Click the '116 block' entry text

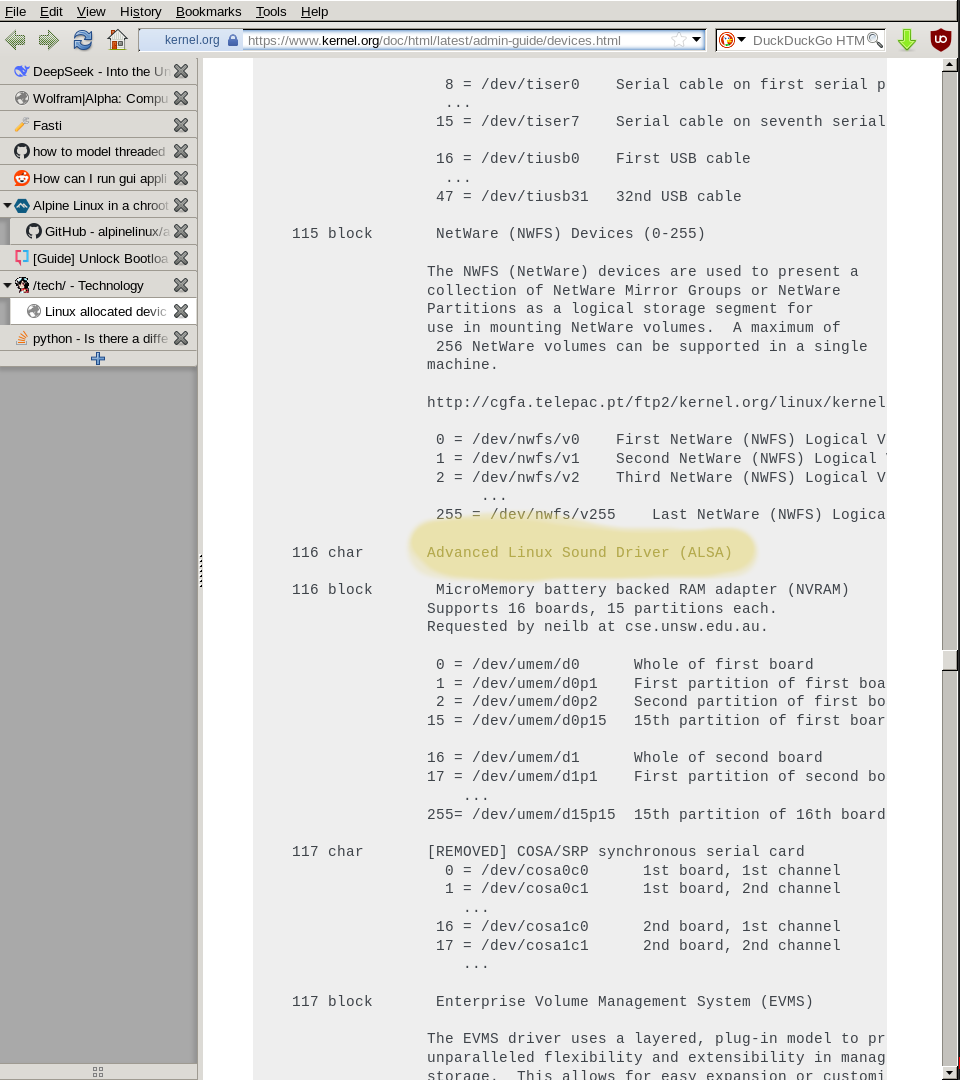[332, 590]
